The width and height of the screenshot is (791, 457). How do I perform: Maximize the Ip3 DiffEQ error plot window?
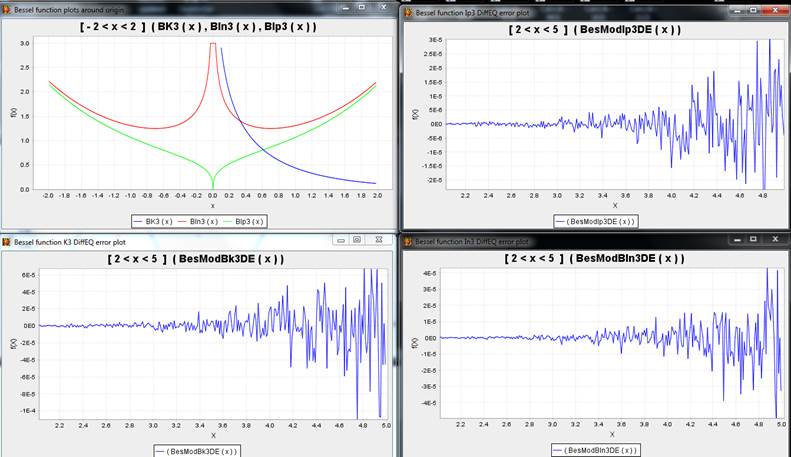click(753, 10)
